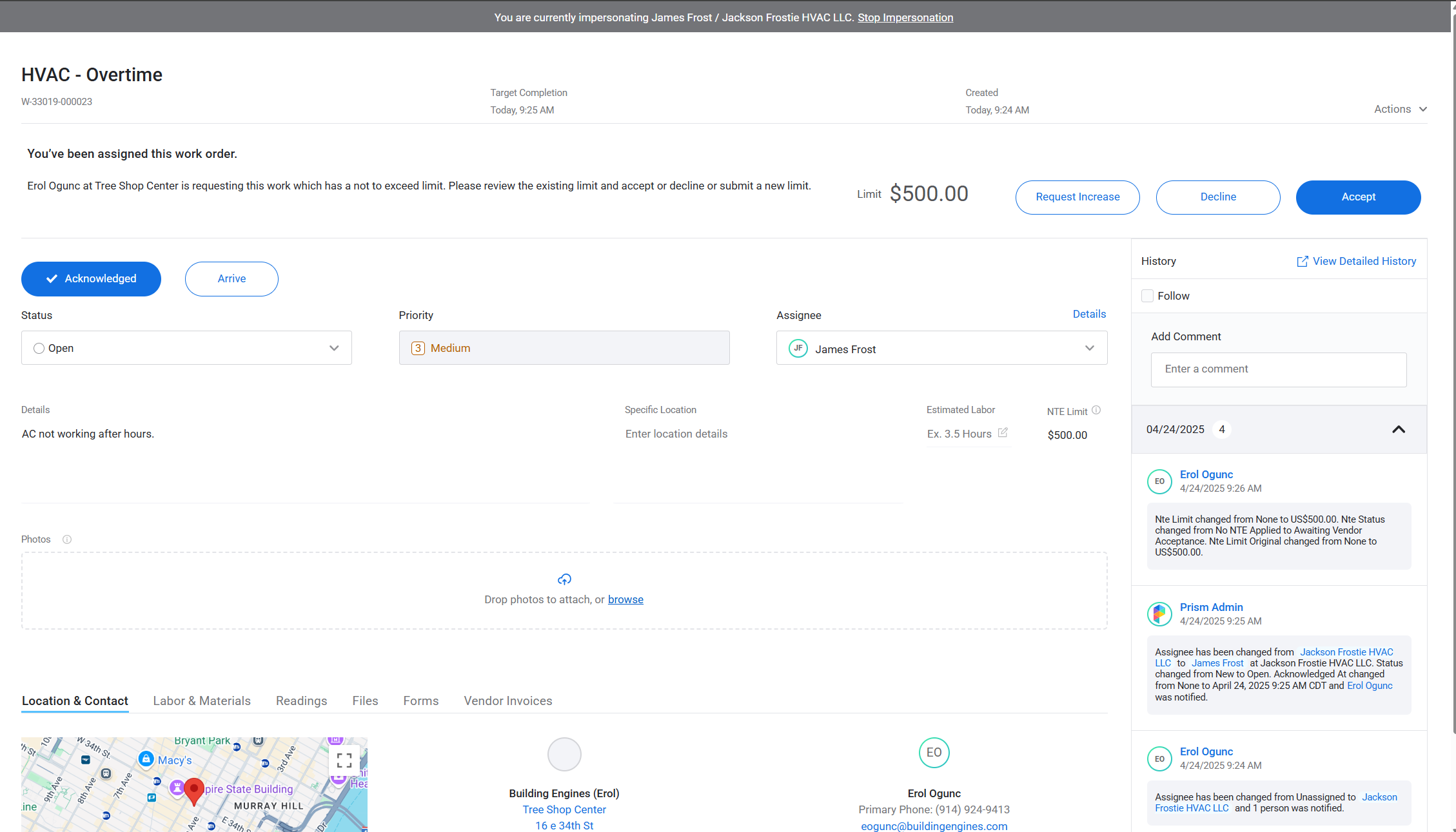
Task: Click the NTE Limit info icon
Action: pyautogui.click(x=1096, y=410)
